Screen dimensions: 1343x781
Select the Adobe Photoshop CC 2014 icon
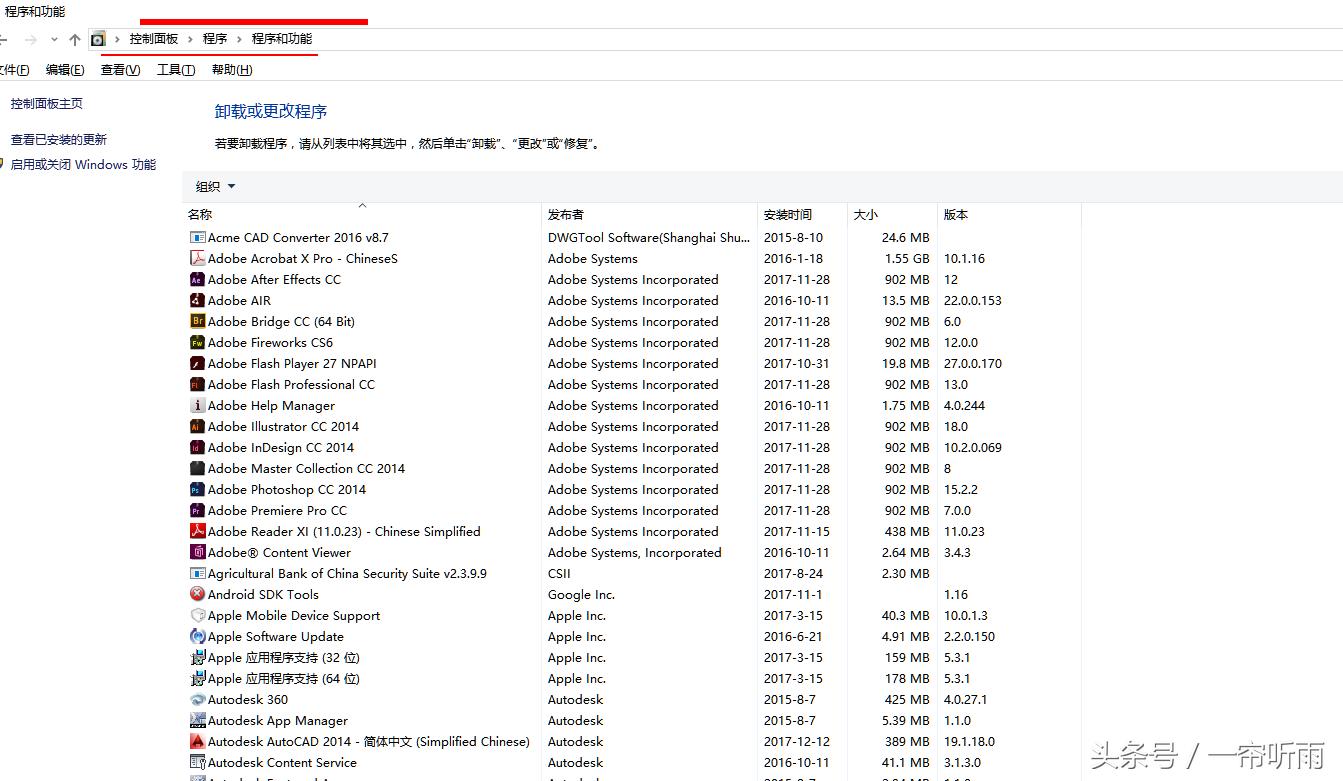196,489
